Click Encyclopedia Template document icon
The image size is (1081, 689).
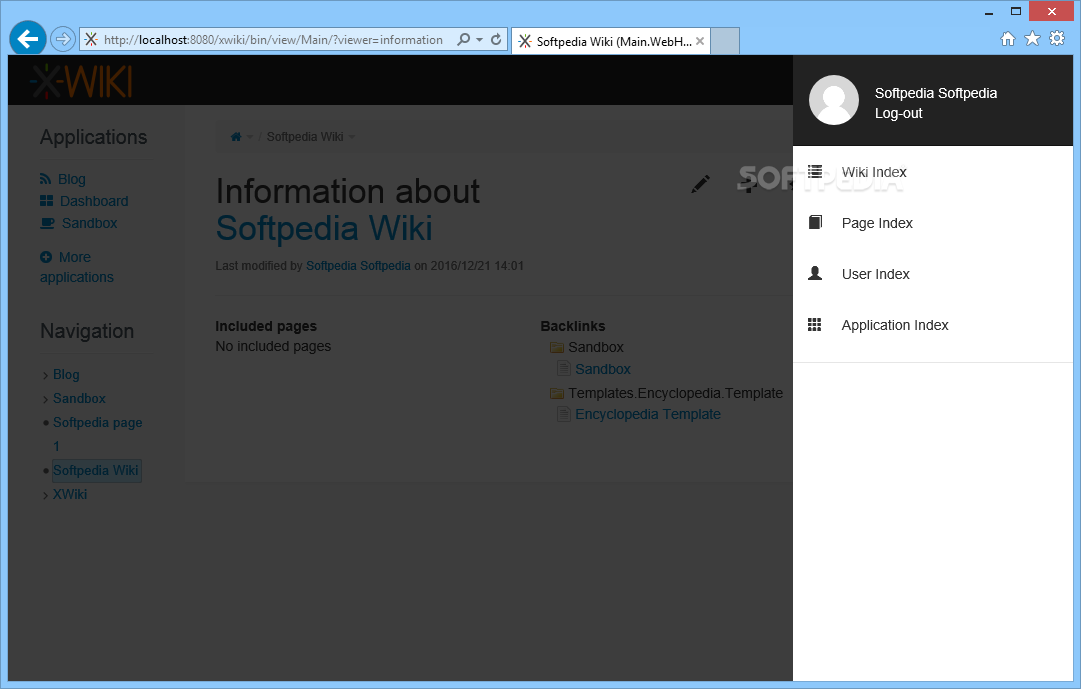pos(564,414)
